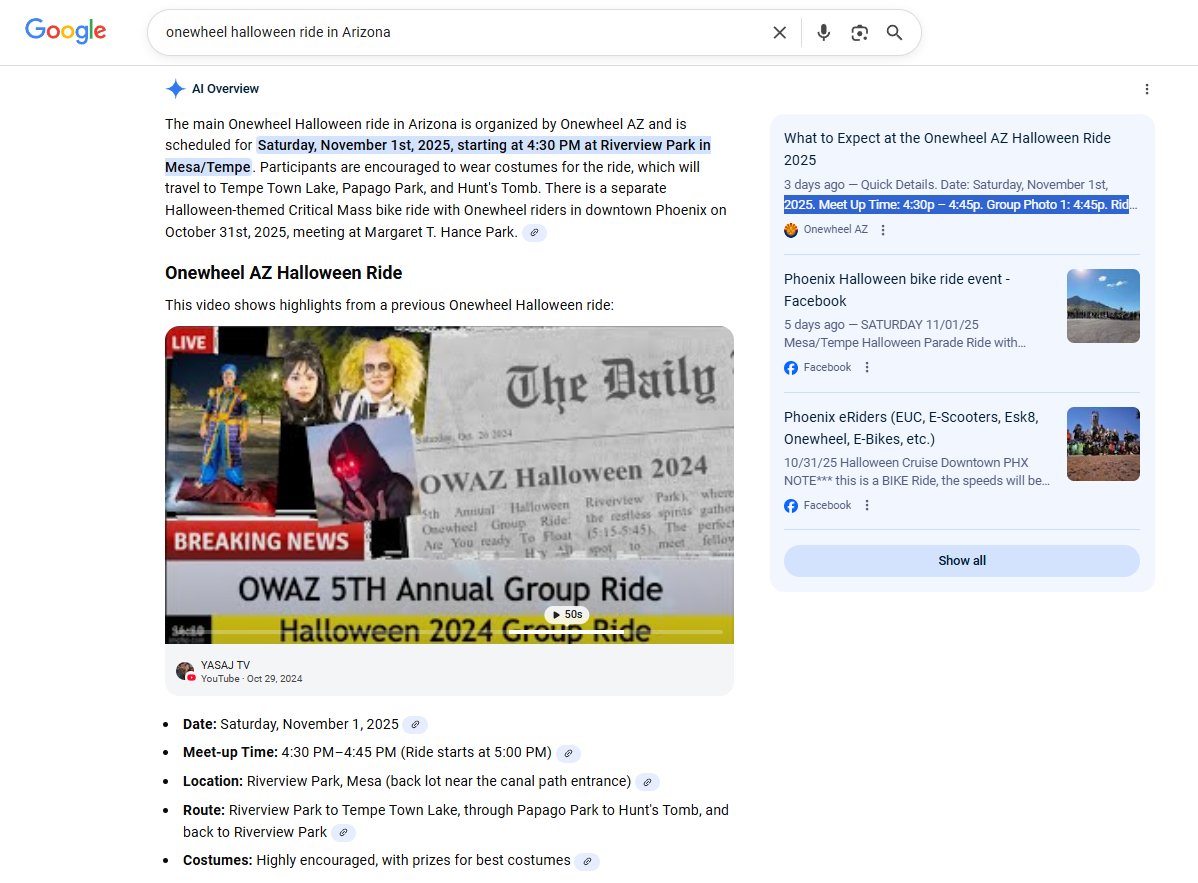Screen dimensions: 1198x883
Task: Open source link icon beside Location bullet
Action: click(647, 781)
